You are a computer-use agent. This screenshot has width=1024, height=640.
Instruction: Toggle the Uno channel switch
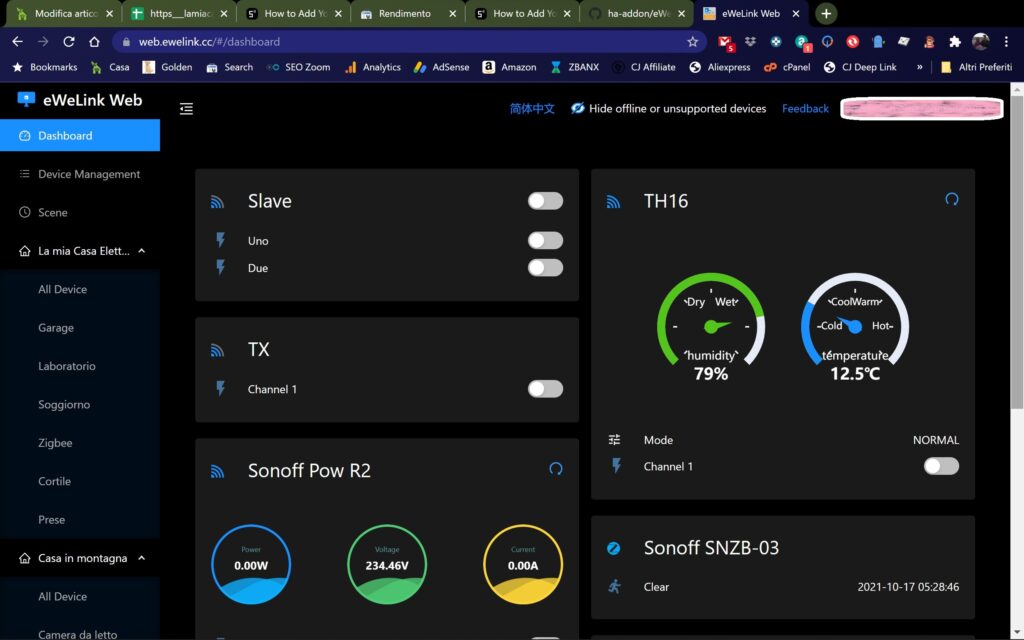tap(545, 240)
